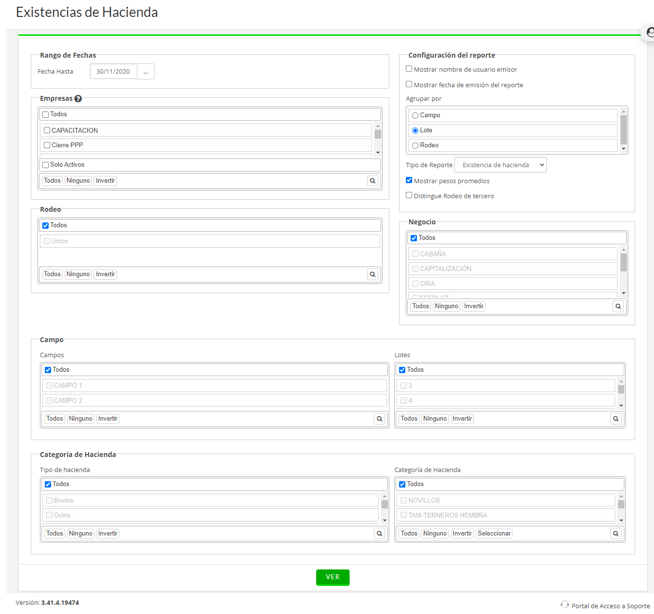
Task: Uncheck Todos in Lotes list
Action: pos(402,370)
